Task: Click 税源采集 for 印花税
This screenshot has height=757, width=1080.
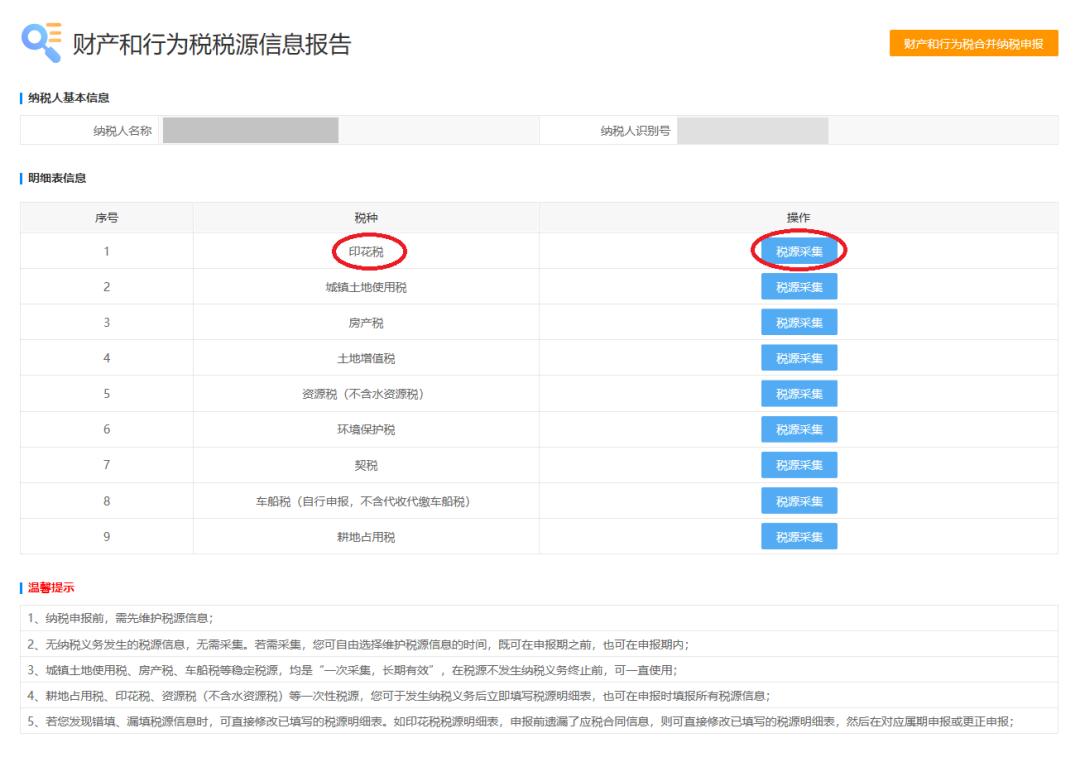Action: coord(797,251)
